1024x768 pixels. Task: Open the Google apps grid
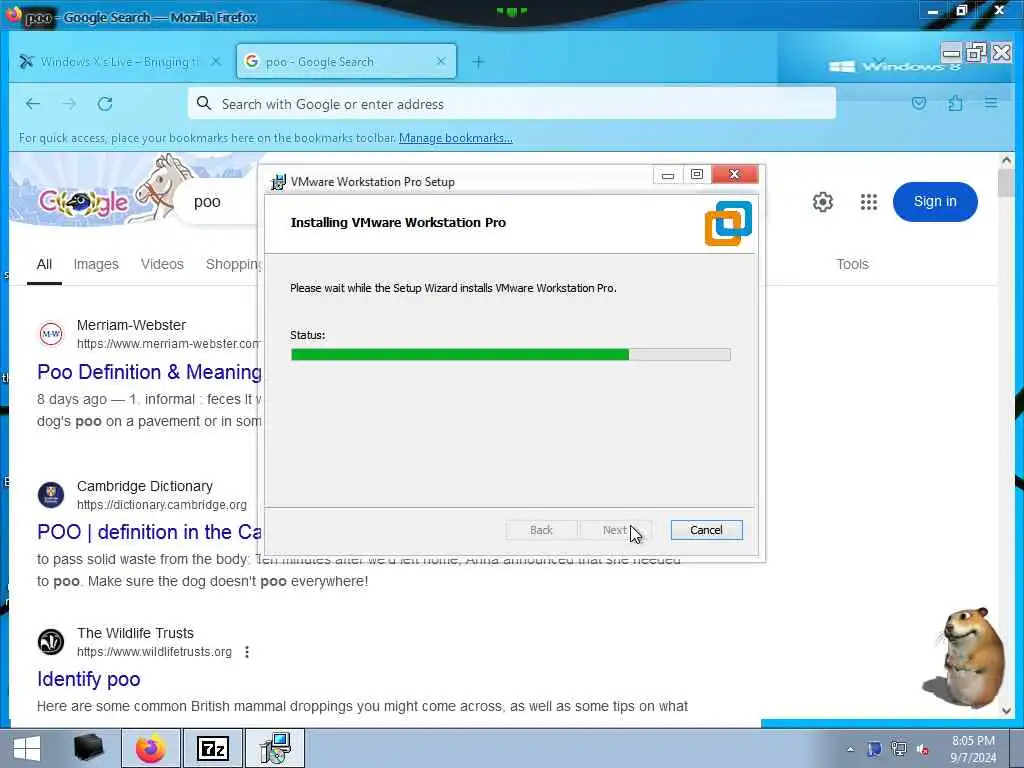869,202
